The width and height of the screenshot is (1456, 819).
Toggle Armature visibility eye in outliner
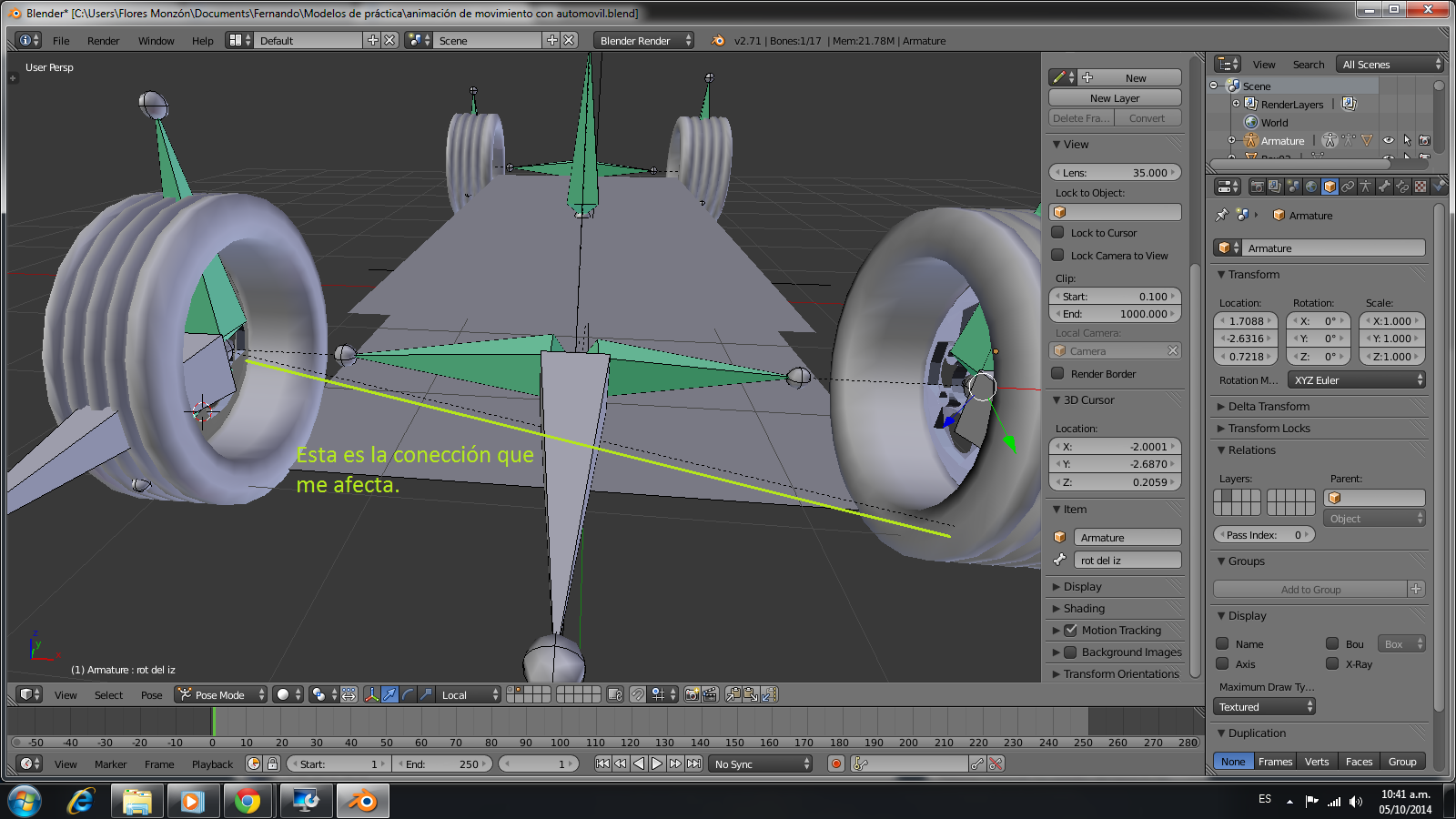1388,141
